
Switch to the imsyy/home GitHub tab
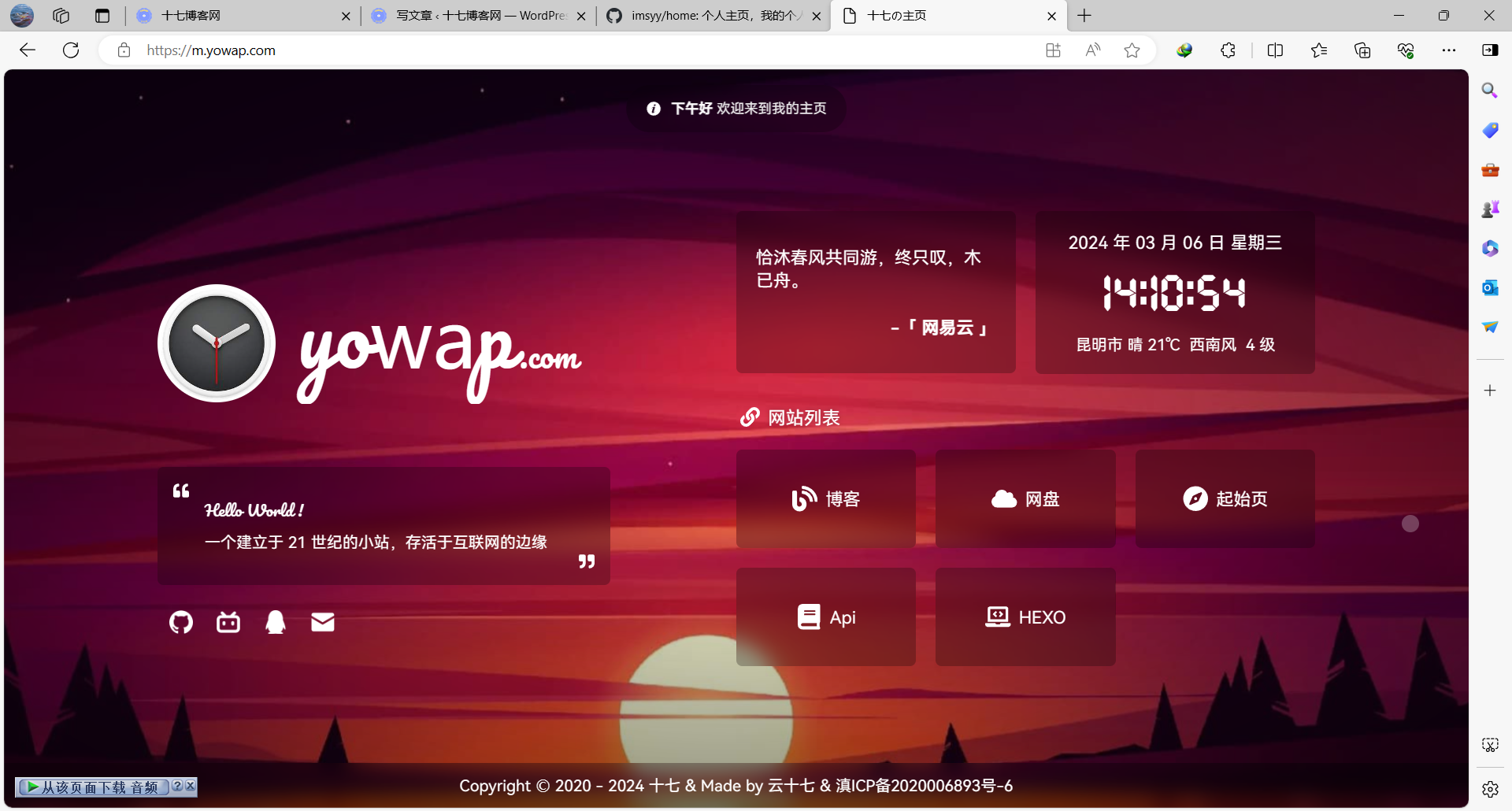(x=709, y=16)
